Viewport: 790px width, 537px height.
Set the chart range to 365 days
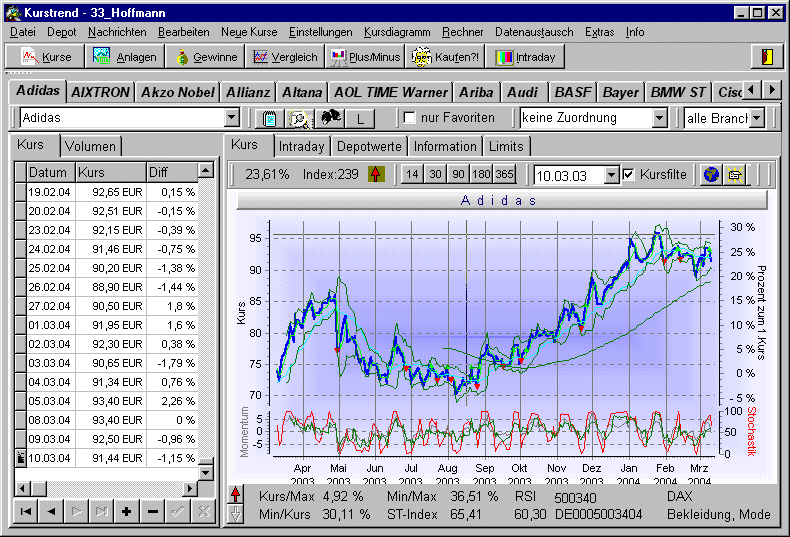tap(504, 174)
